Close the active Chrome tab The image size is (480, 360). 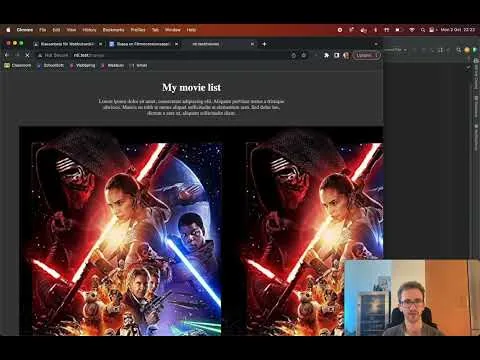pyautogui.click(x=252, y=44)
